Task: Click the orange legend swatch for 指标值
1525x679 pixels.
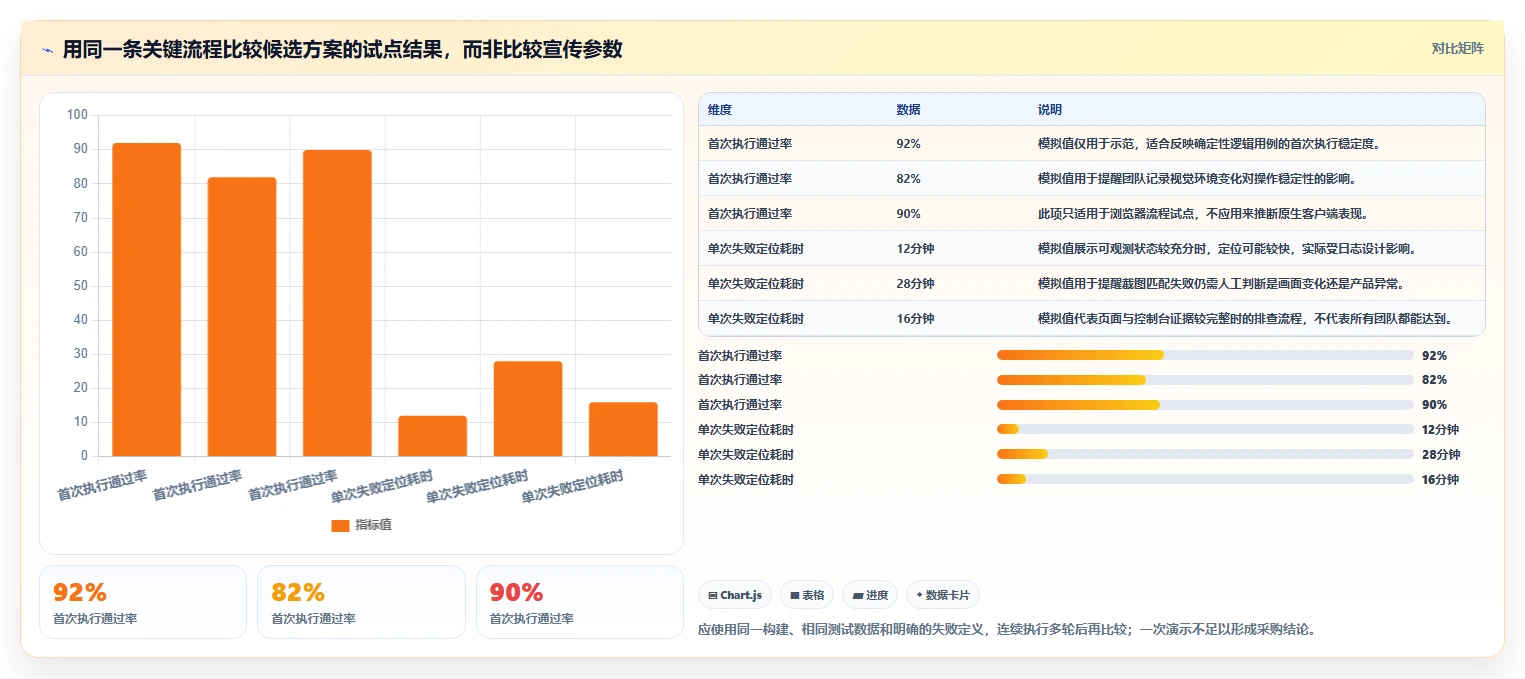Action: (x=340, y=525)
